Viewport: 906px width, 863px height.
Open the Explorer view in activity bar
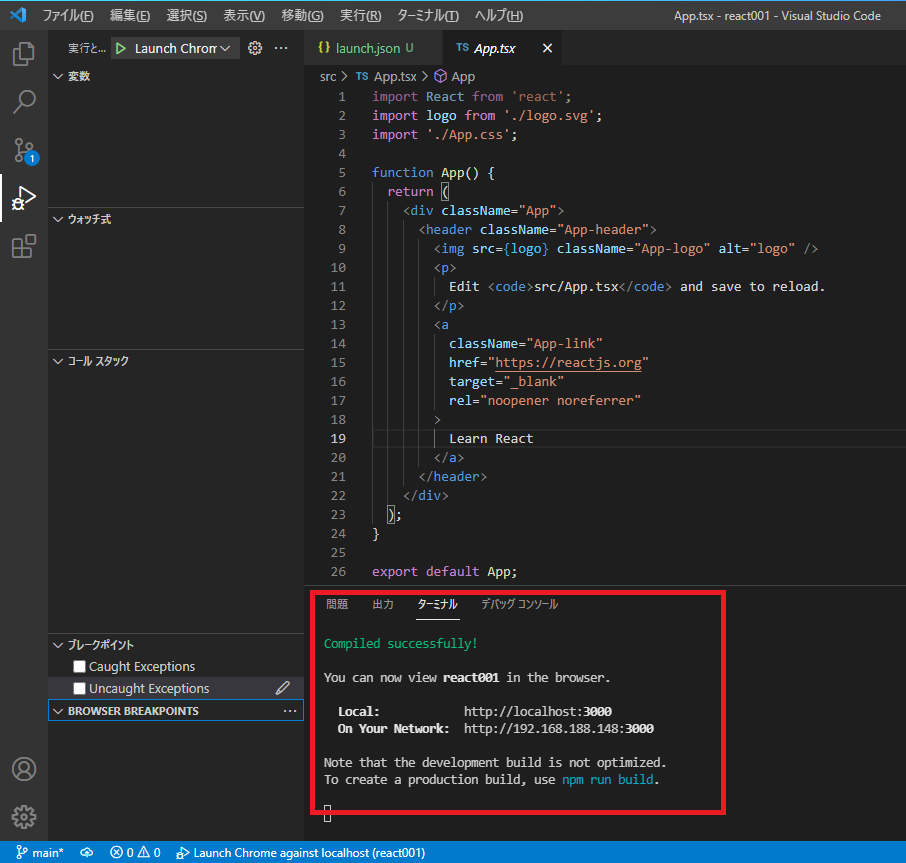point(24,54)
